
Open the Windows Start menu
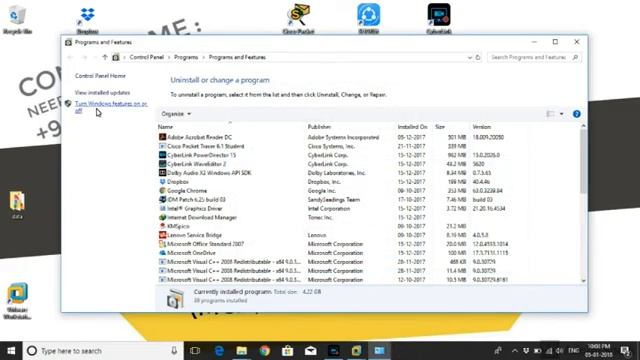click(11, 351)
